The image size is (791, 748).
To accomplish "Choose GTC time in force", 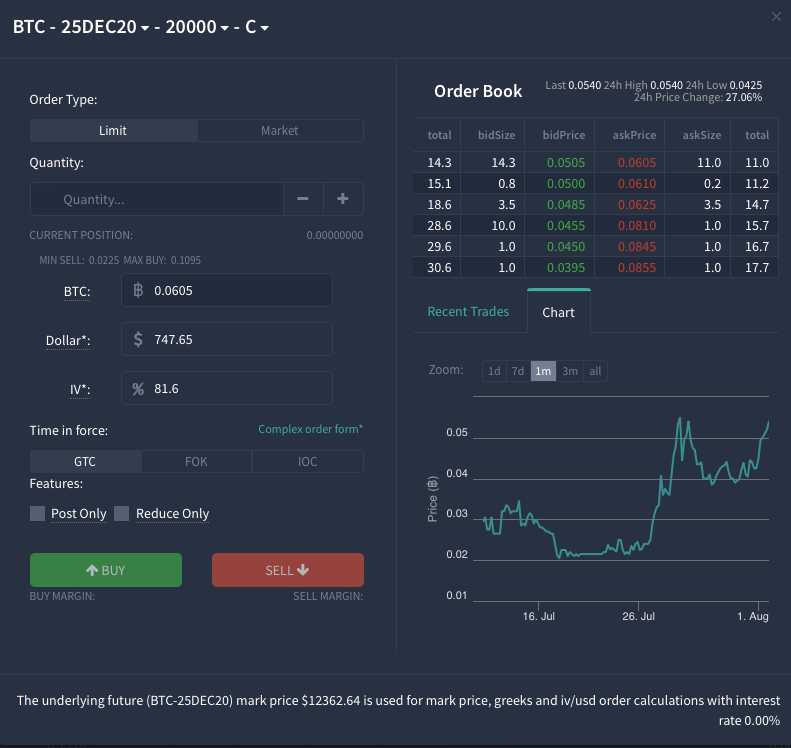I will pyautogui.click(x=85, y=462).
